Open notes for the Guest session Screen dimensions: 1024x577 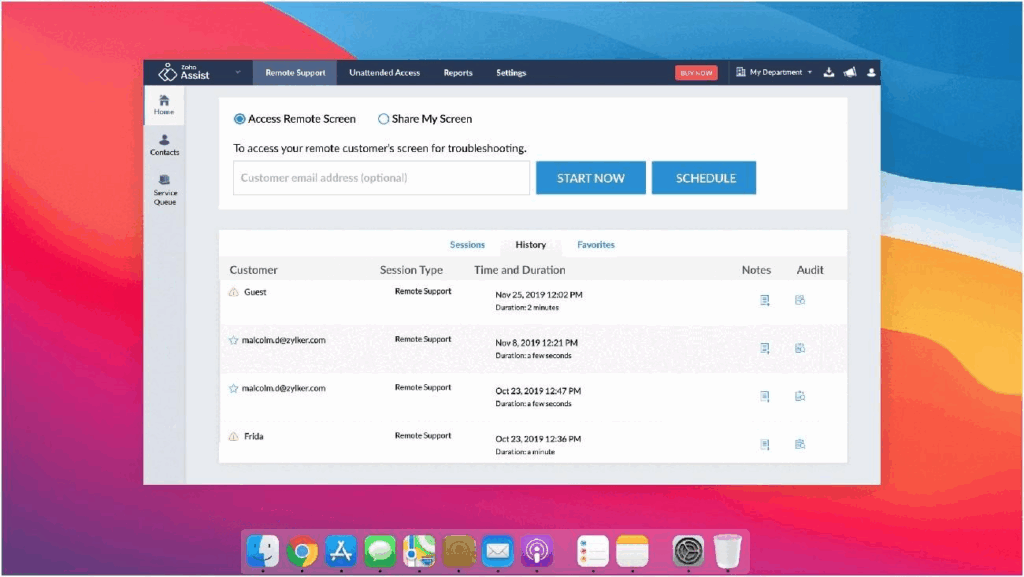[765, 300]
